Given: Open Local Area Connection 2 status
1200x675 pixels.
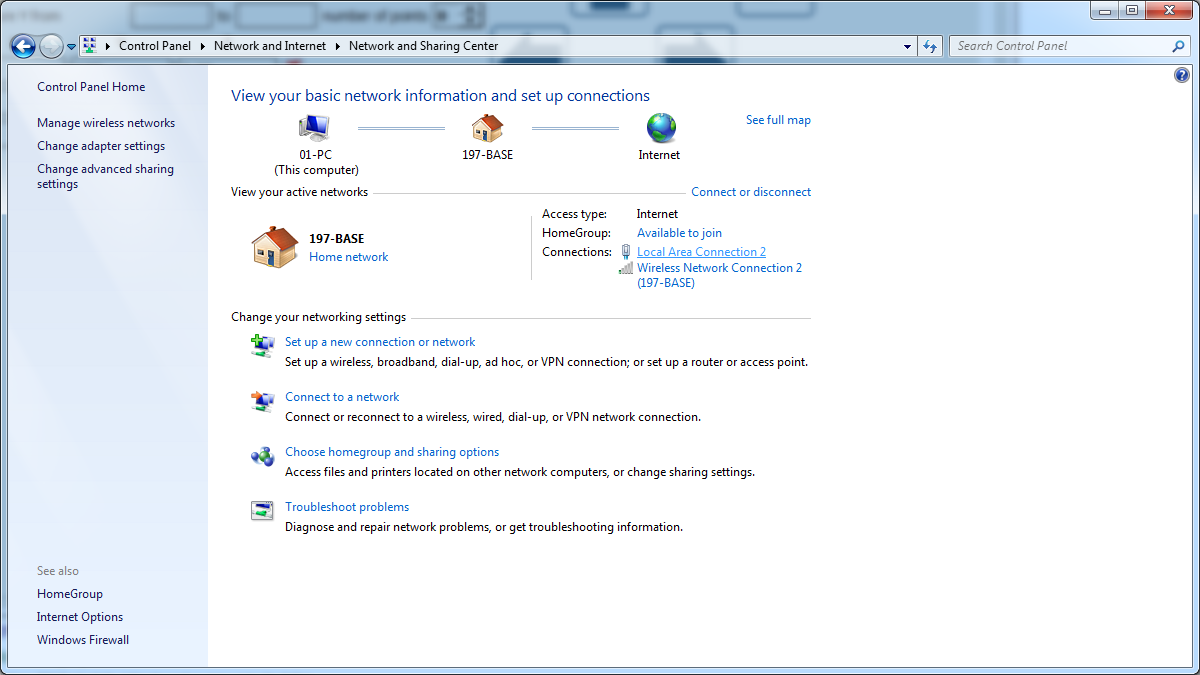Looking at the screenshot, I should (701, 252).
